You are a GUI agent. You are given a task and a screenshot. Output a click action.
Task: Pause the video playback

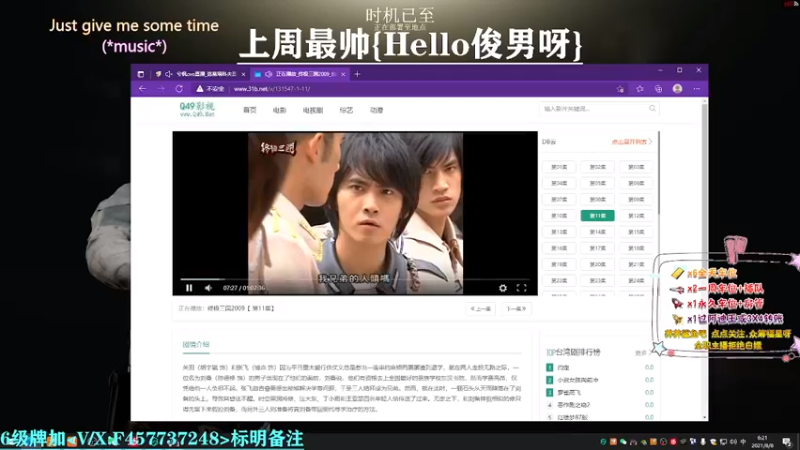coord(189,288)
